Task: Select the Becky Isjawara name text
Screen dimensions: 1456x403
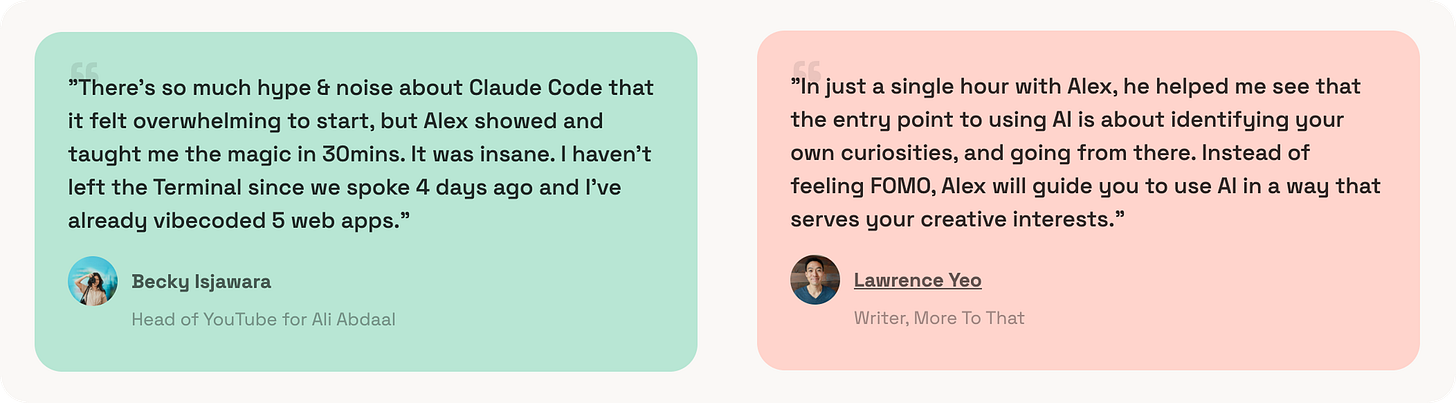Action: tap(201, 282)
